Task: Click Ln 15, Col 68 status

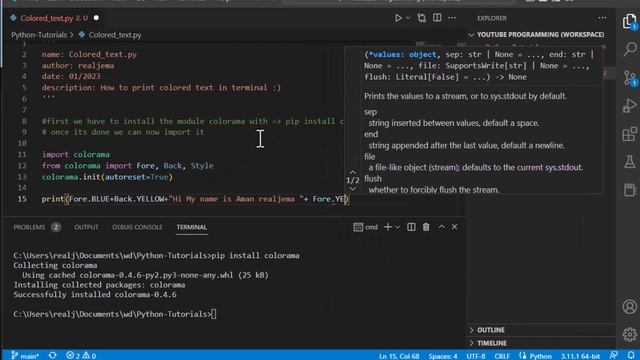Action: tap(399, 356)
